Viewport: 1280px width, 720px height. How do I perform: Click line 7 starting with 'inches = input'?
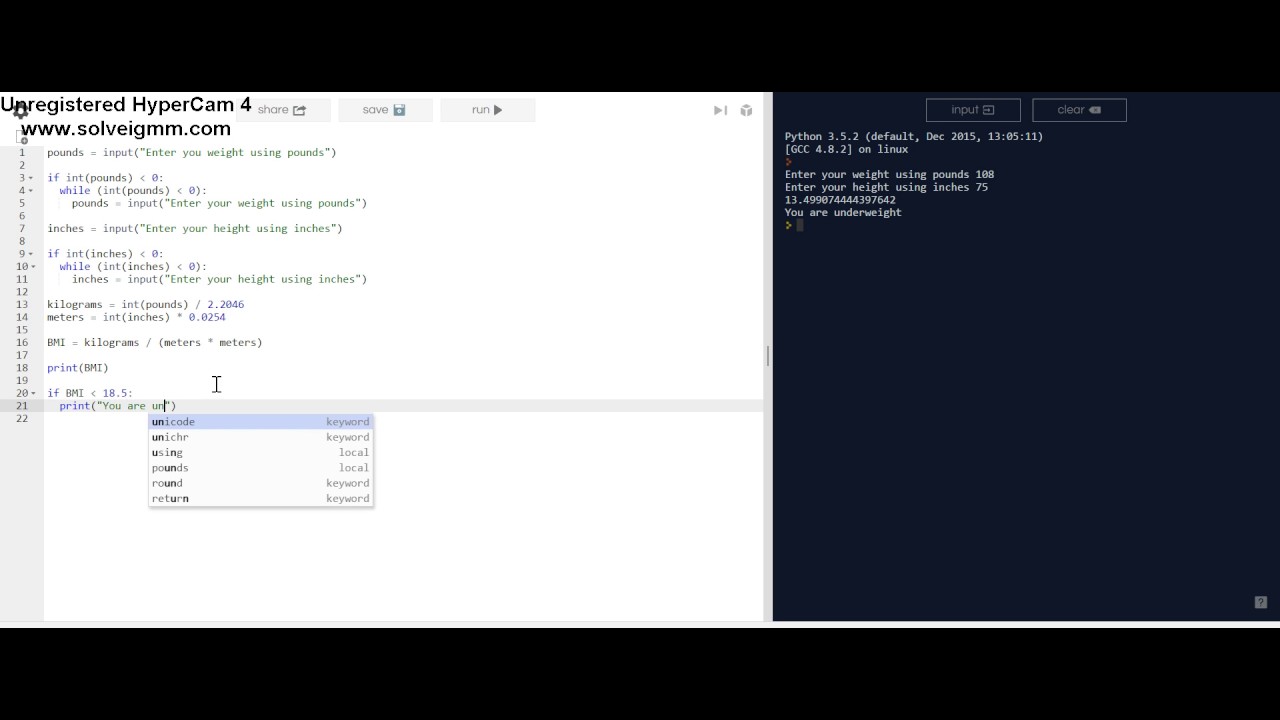[194, 228]
